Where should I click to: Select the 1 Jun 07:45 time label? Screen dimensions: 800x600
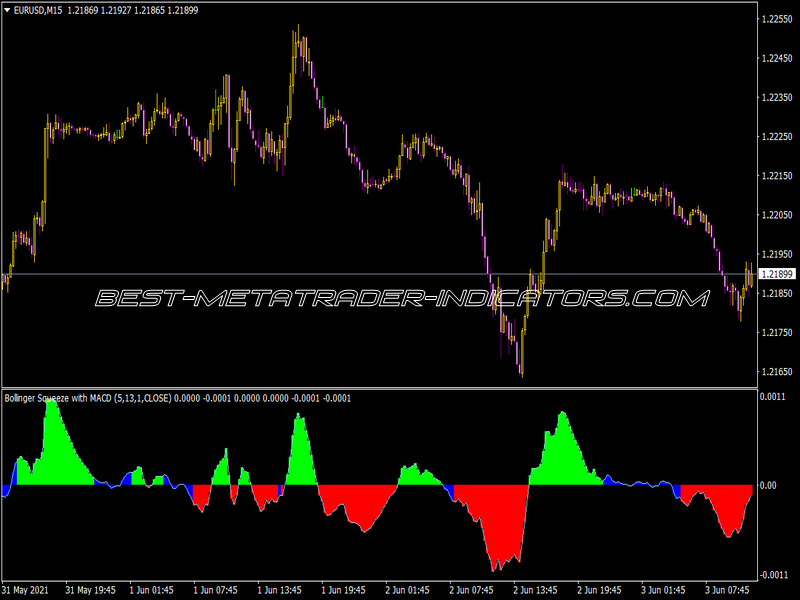click(x=216, y=590)
